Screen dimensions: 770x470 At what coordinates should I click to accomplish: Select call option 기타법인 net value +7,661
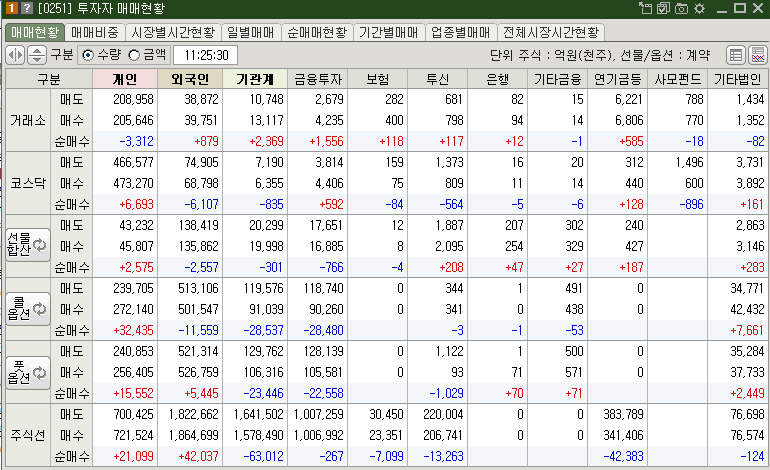[x=747, y=331]
